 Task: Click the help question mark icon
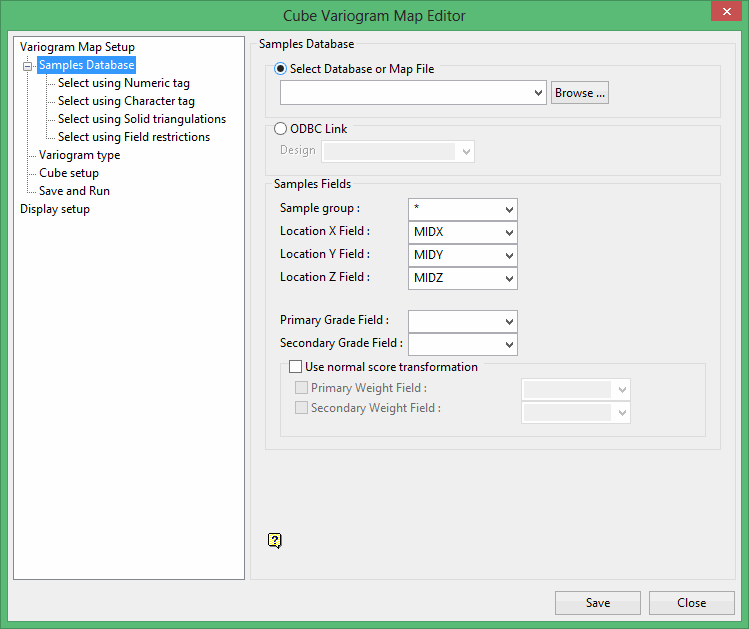(x=275, y=541)
